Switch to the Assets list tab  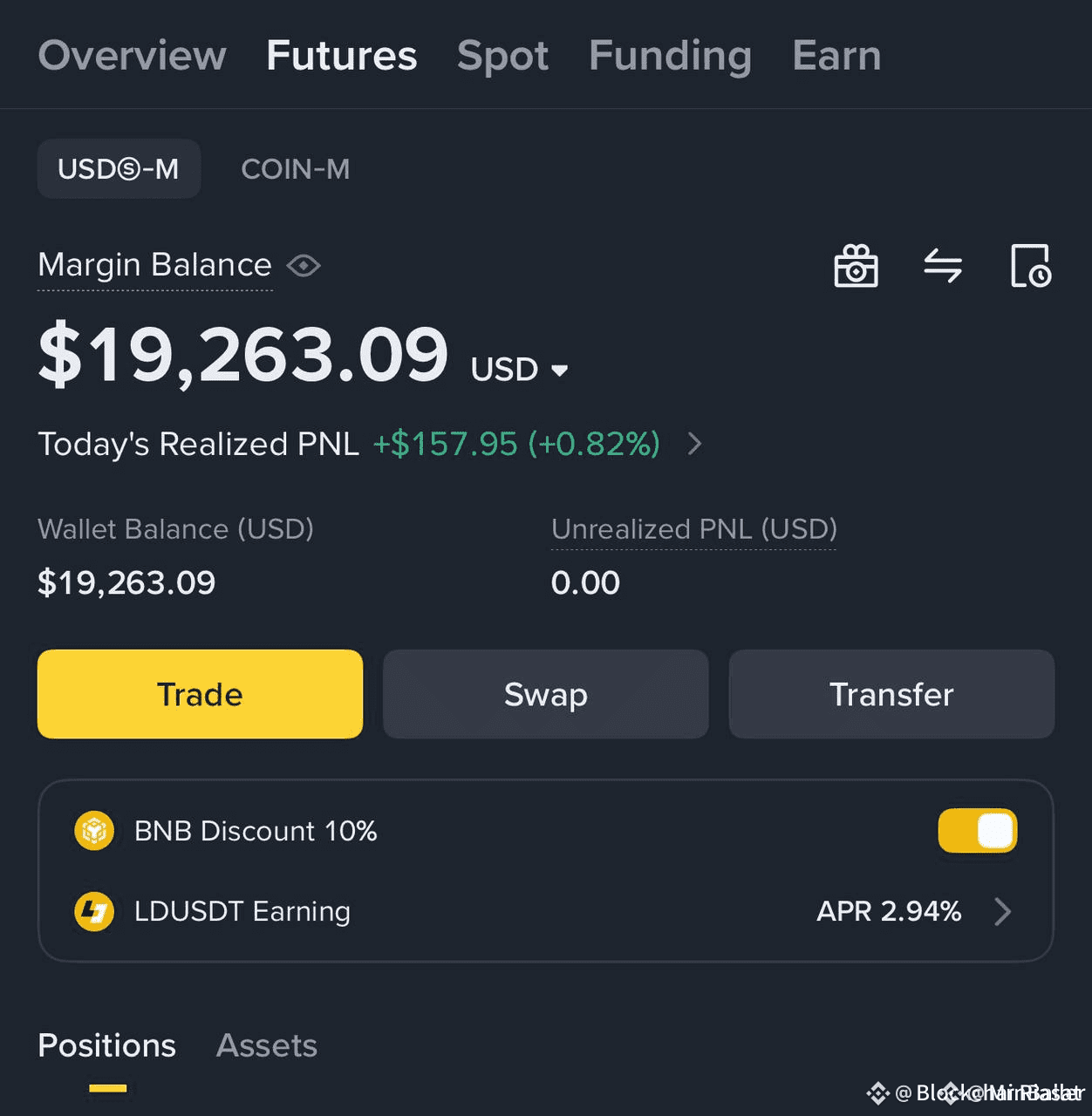pyautogui.click(x=267, y=1045)
